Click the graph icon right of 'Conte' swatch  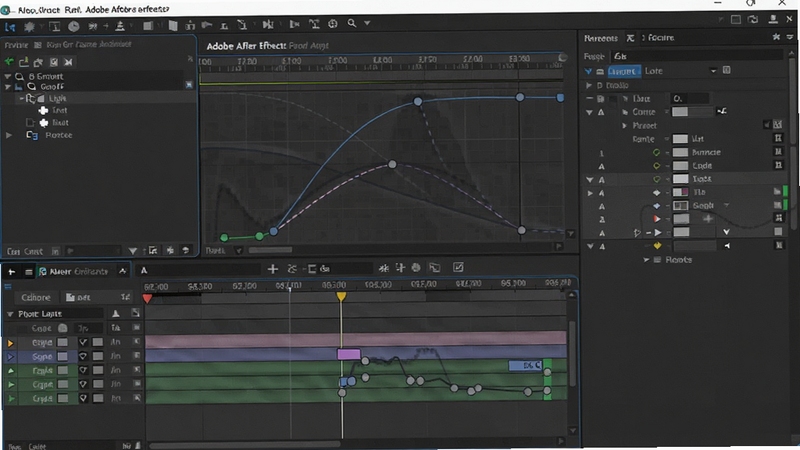pyautogui.click(x=721, y=111)
